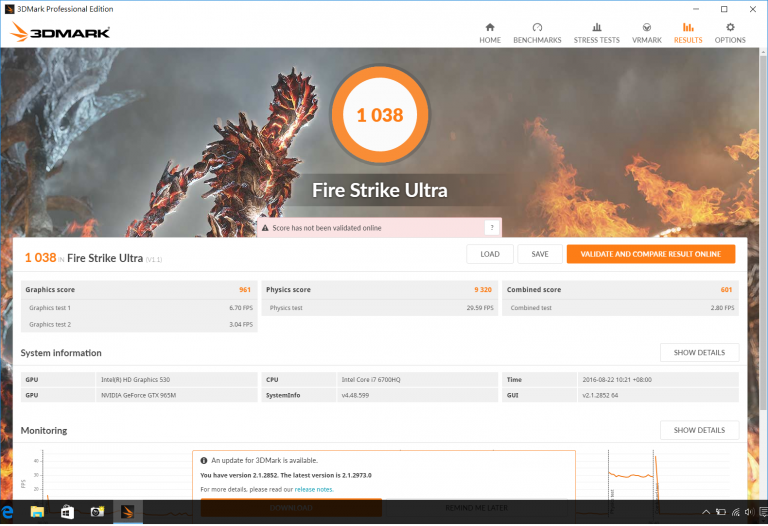
Task: Click the main score circle 1 038
Action: (380, 115)
